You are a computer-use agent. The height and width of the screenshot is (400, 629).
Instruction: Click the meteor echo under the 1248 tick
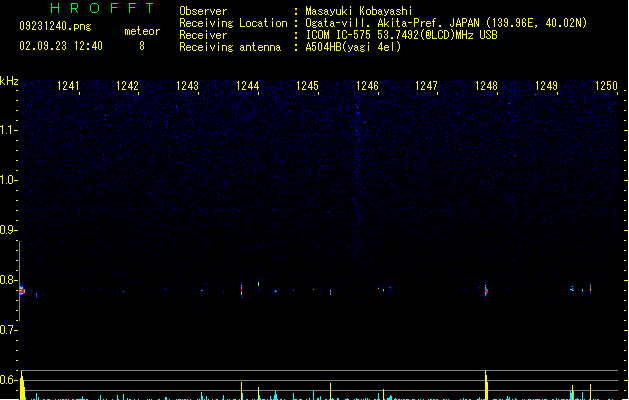click(x=486, y=291)
